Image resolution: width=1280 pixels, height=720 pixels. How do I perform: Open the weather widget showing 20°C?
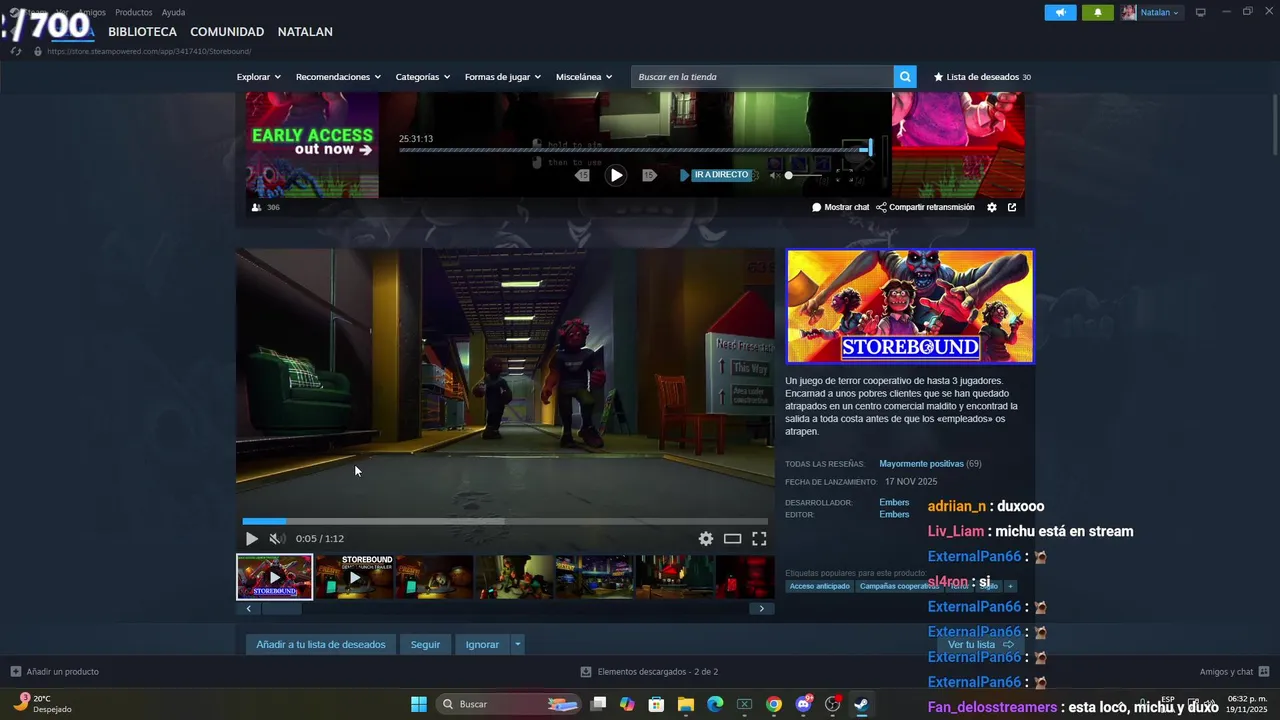[43, 704]
